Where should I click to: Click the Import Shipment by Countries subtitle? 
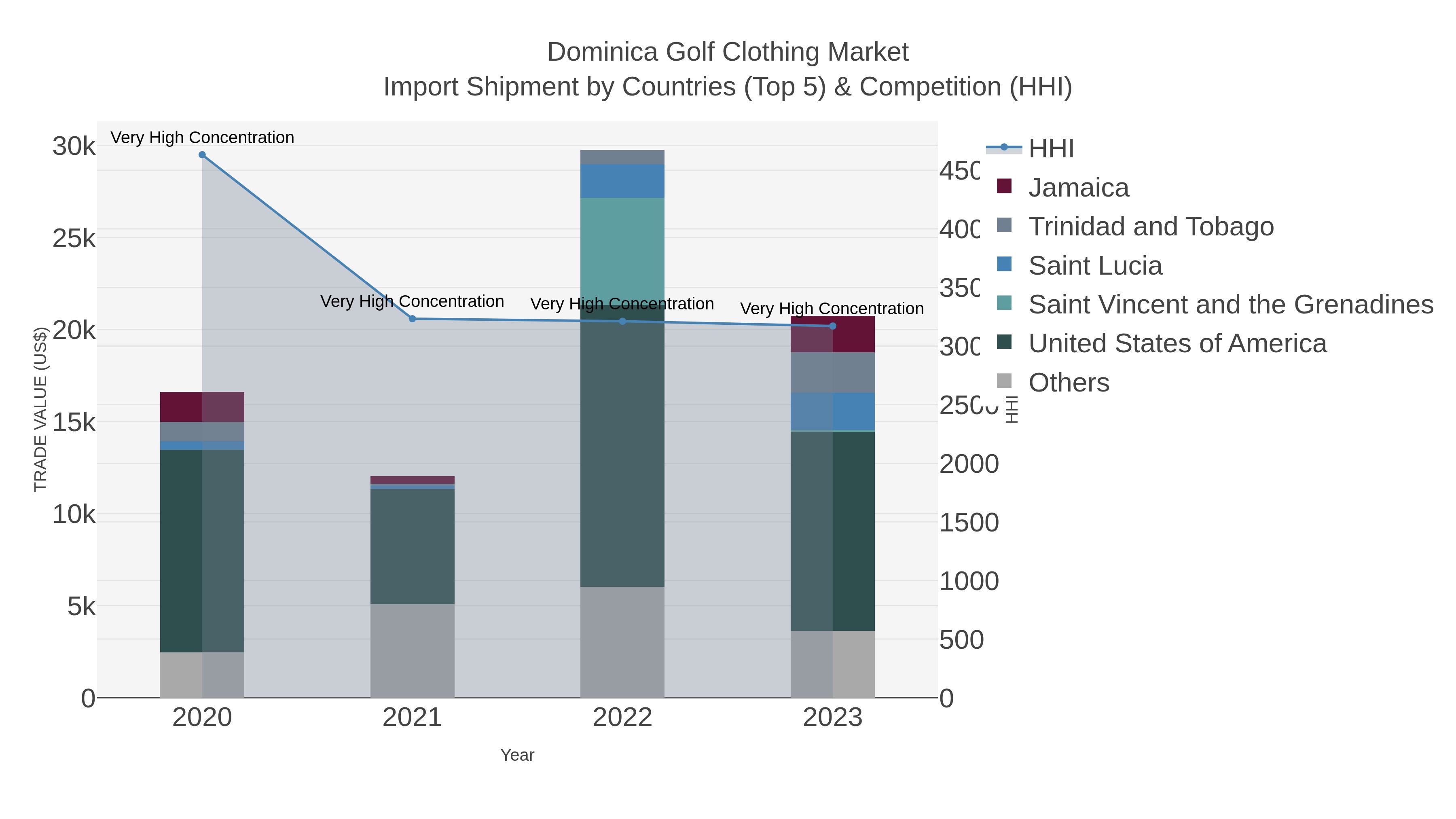(728, 87)
